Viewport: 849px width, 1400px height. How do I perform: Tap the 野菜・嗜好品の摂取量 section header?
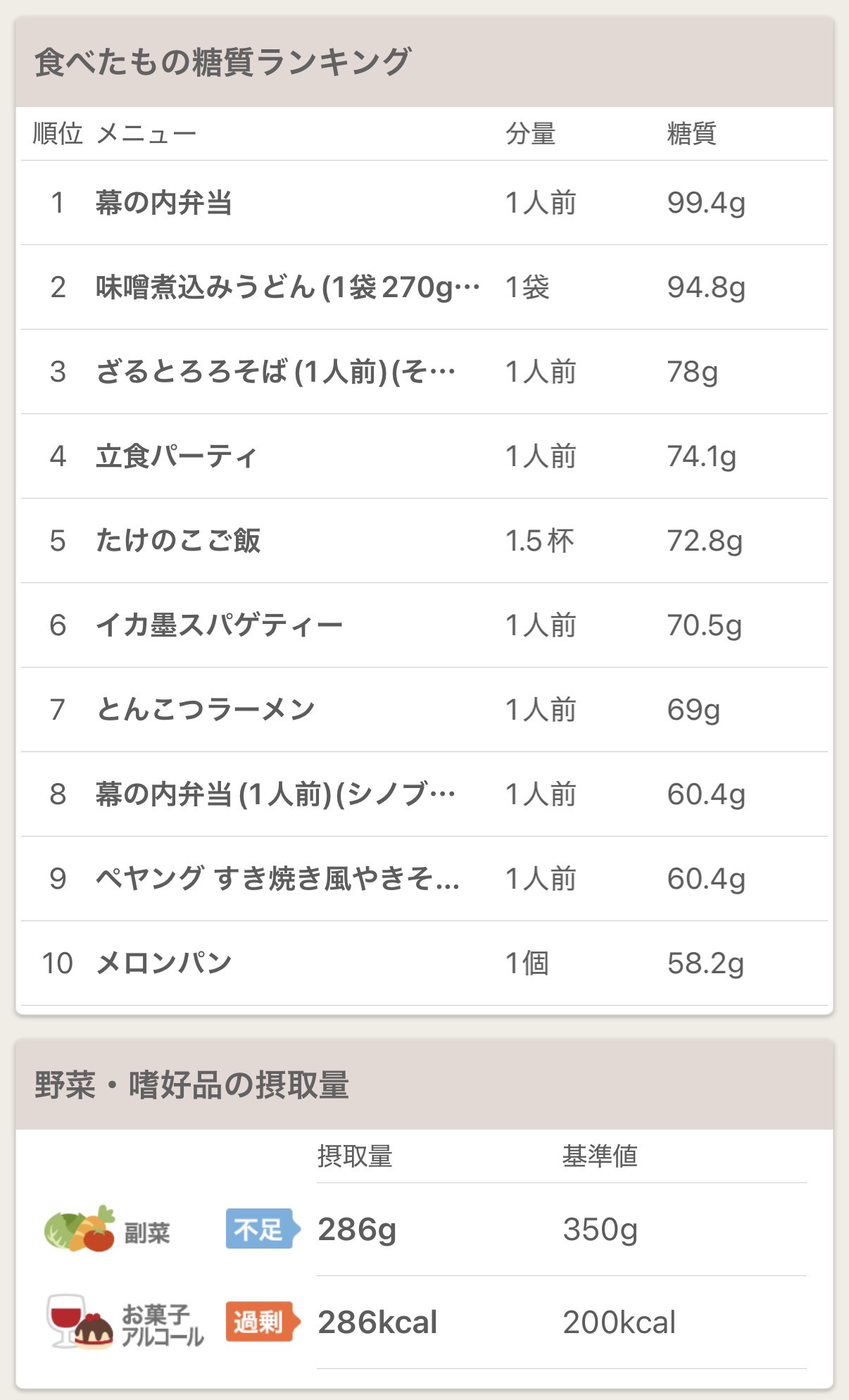191,1085
